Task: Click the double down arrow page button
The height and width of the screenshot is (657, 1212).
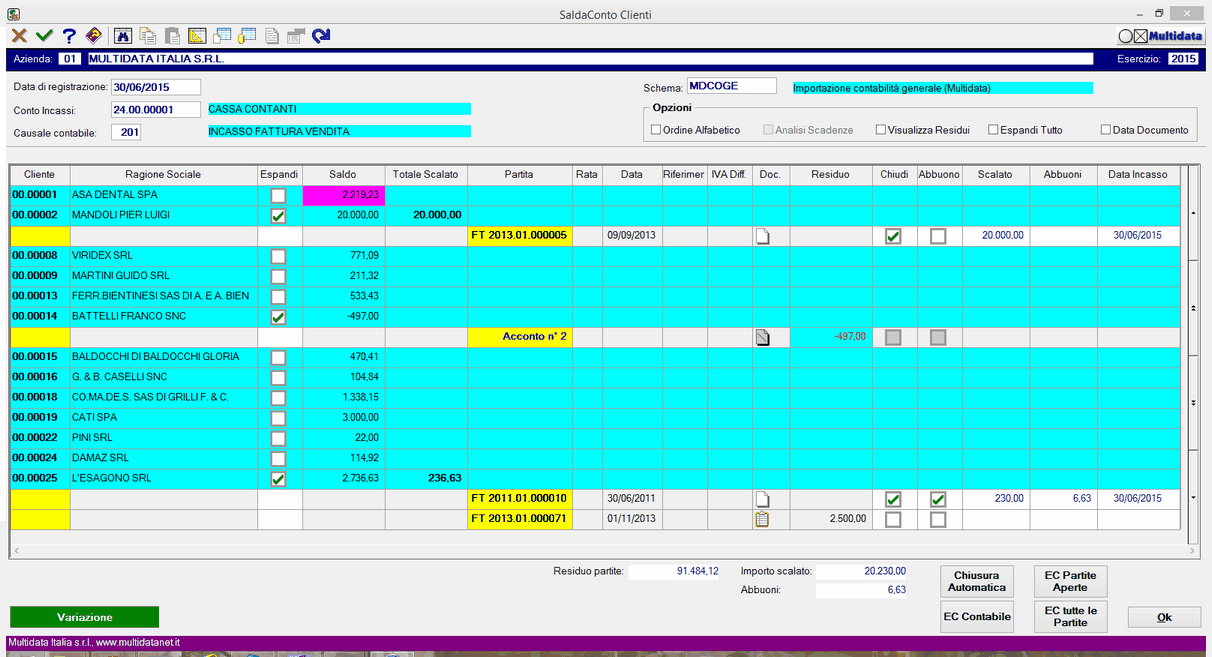Action: pos(1192,402)
